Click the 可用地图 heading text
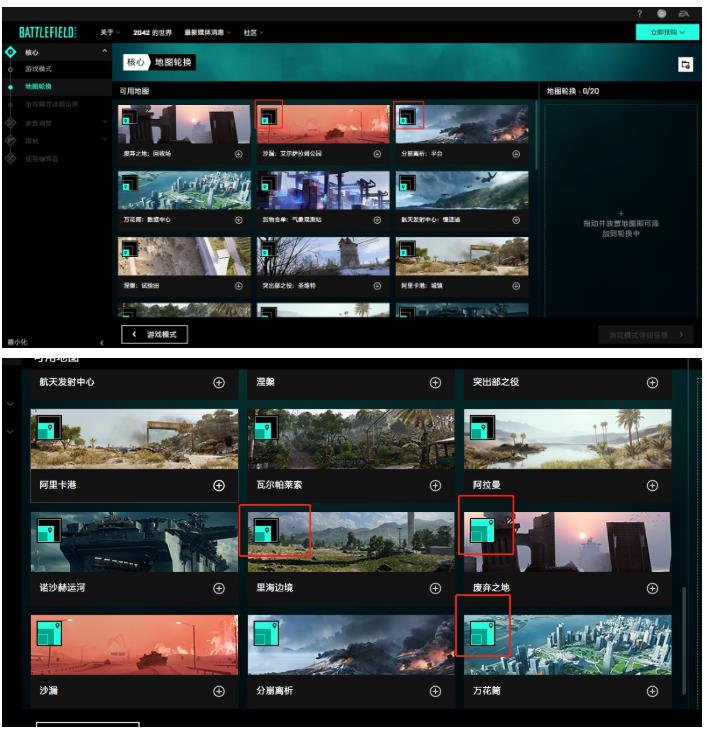This screenshot has height=732, width=707. 134,91
